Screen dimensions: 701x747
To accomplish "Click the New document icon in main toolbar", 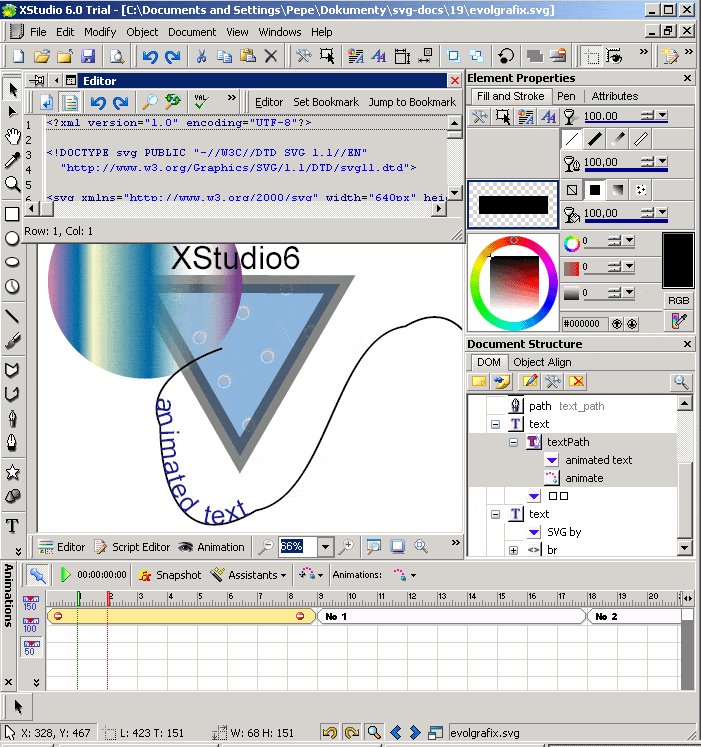I will click(18, 56).
